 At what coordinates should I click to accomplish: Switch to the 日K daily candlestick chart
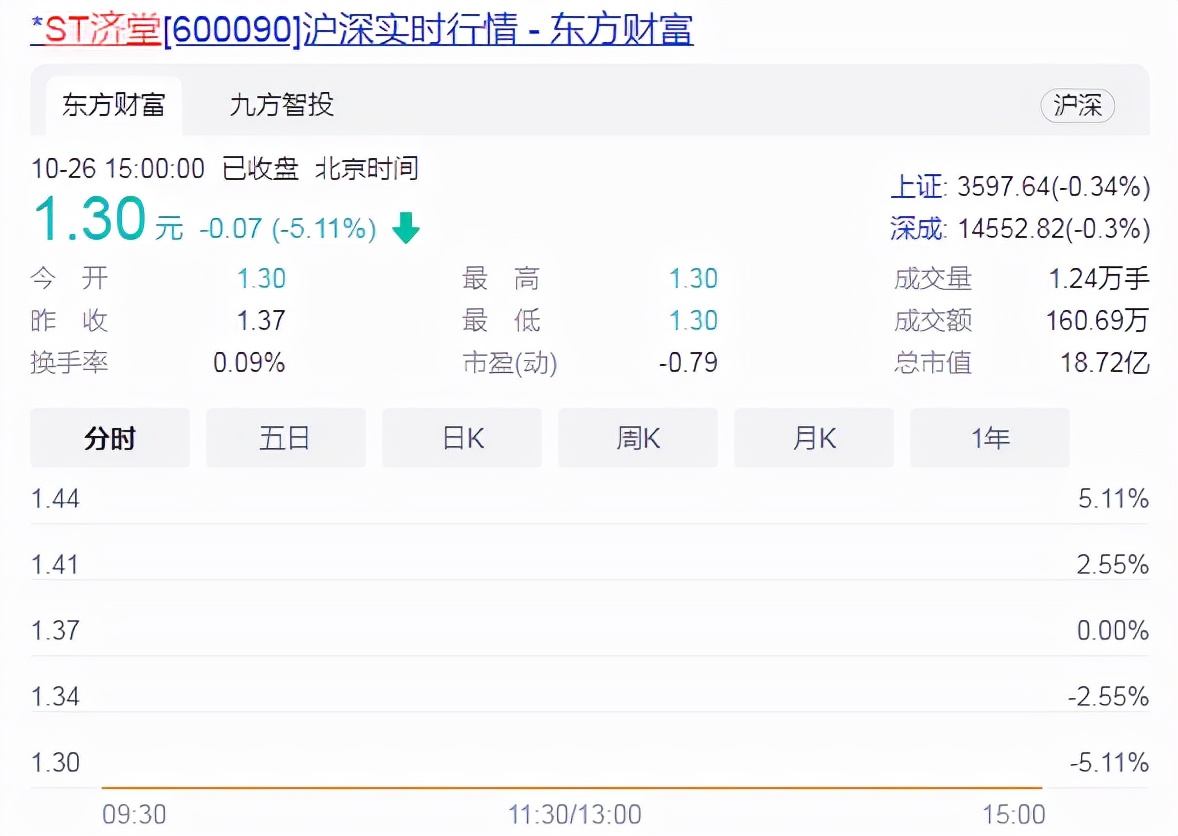point(461,437)
